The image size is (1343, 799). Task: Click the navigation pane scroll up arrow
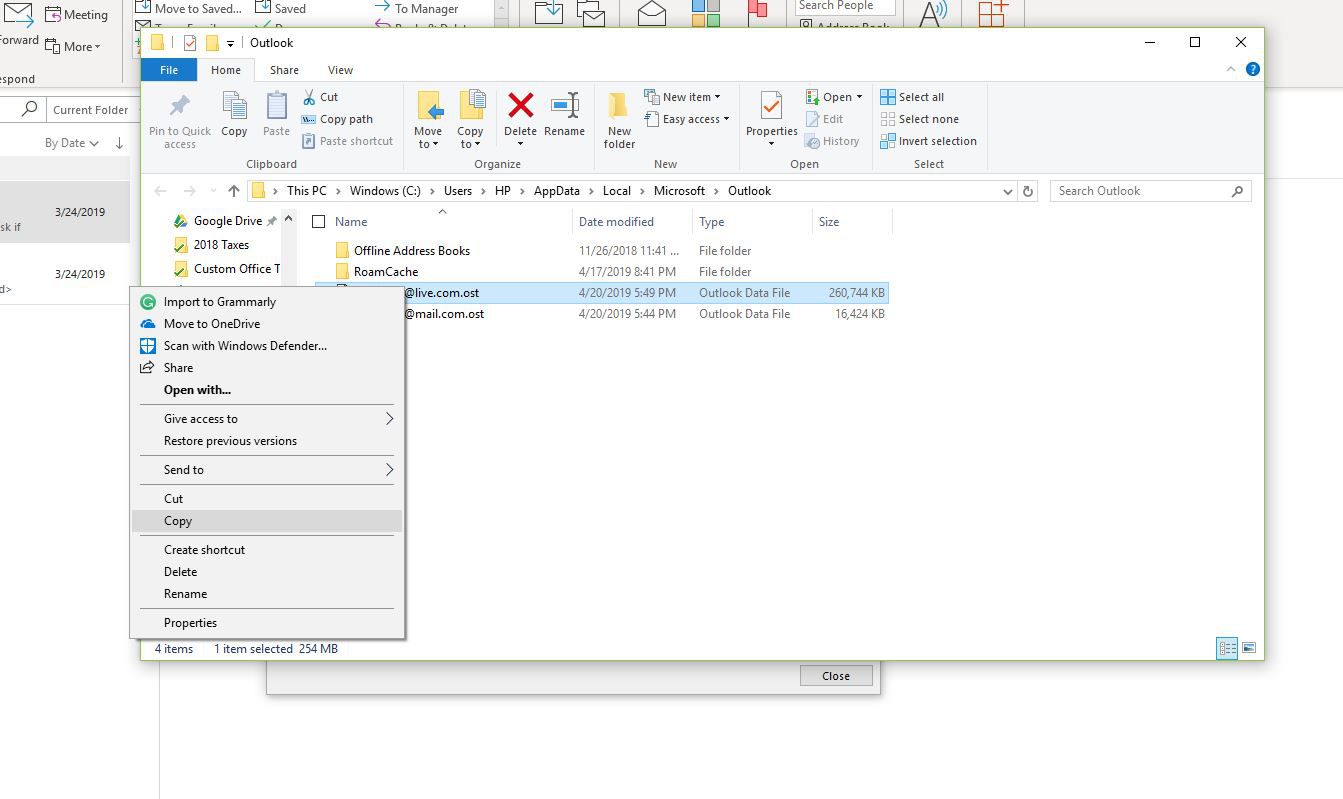click(x=289, y=219)
